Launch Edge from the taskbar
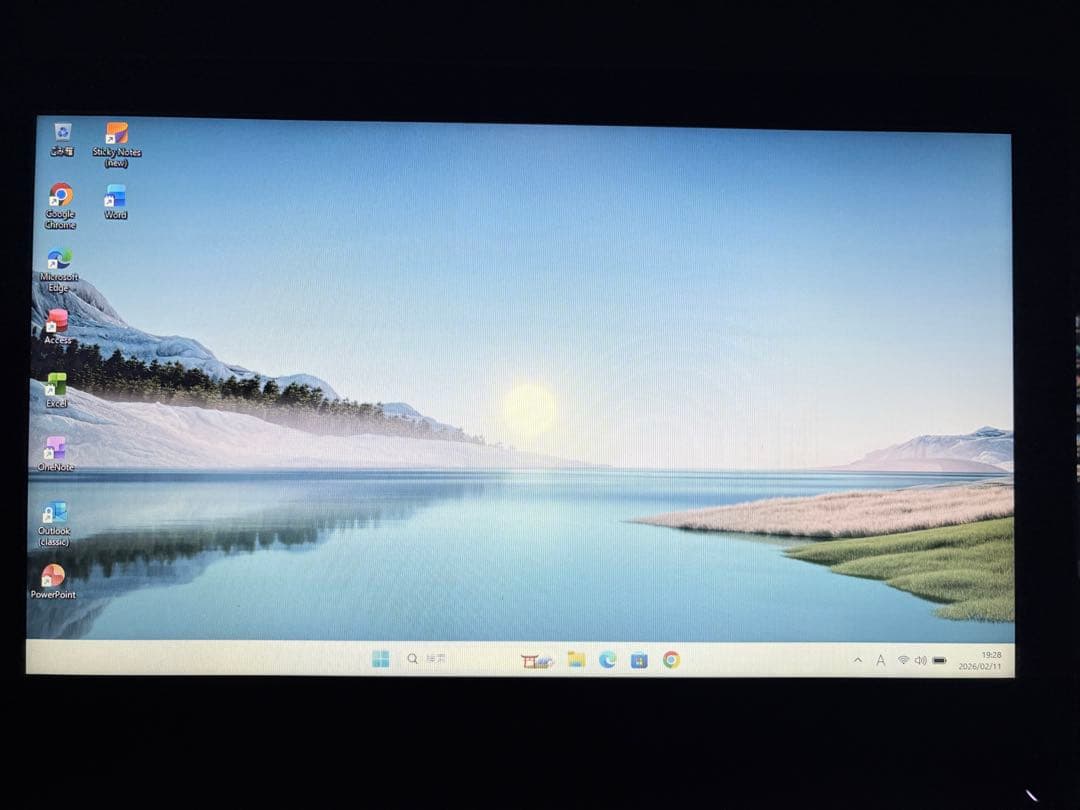 606,660
